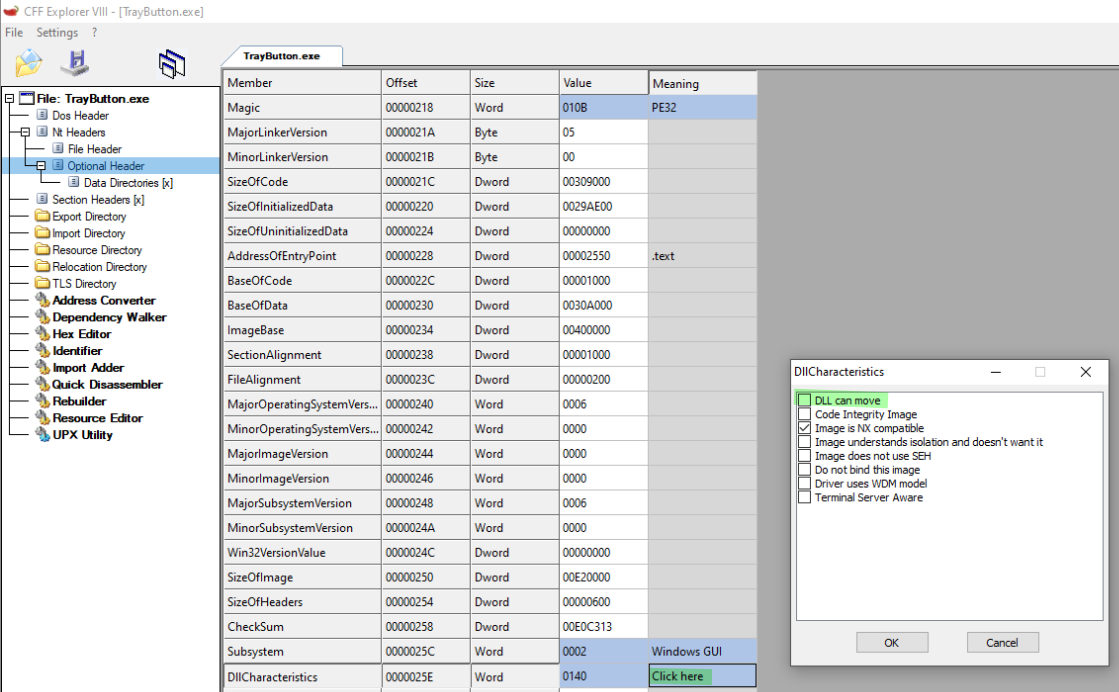The width and height of the screenshot is (1119, 692).
Task: Open Quick Disassembler tool
Action: pyautogui.click(x=107, y=385)
